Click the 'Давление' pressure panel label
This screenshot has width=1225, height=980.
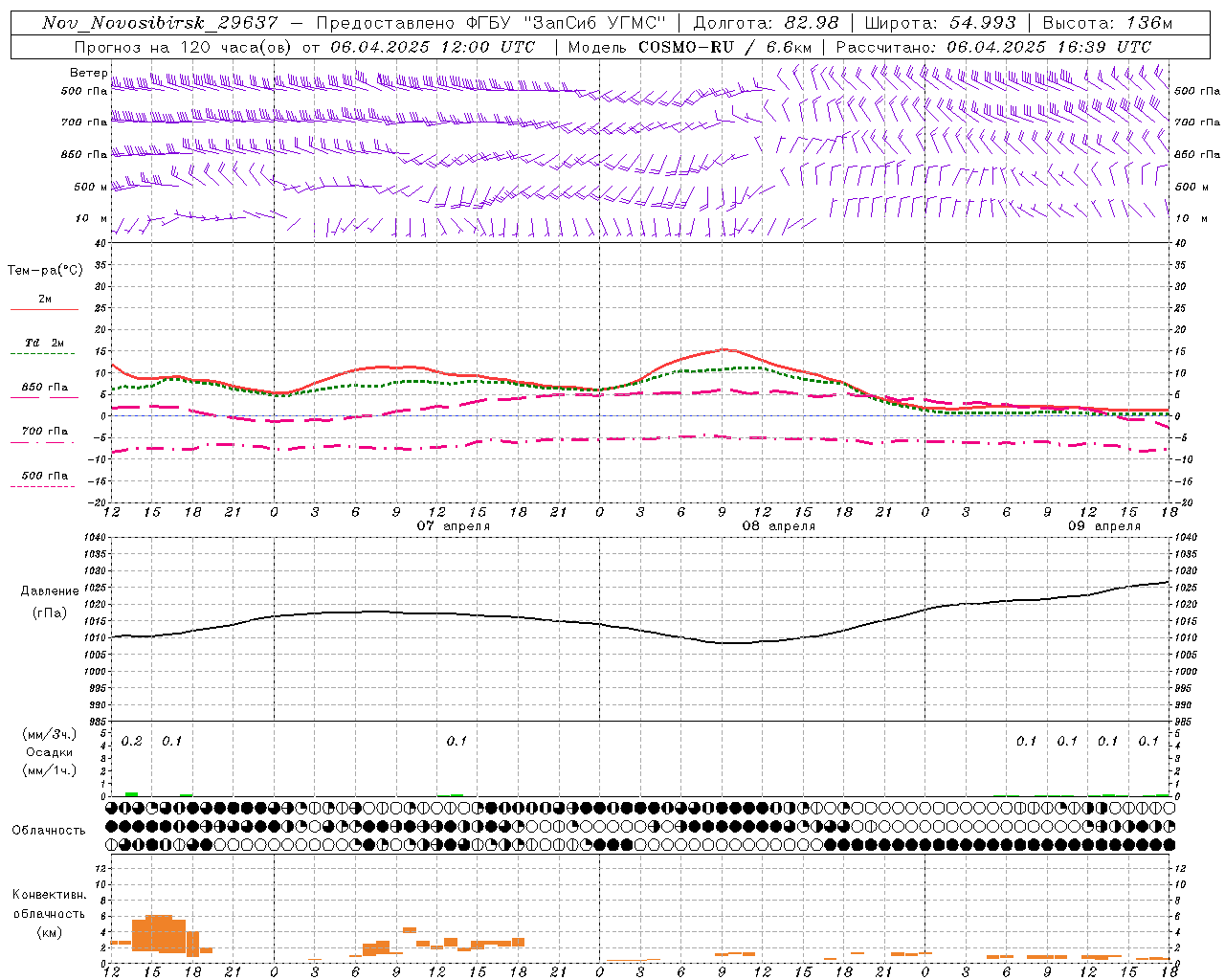[50, 591]
